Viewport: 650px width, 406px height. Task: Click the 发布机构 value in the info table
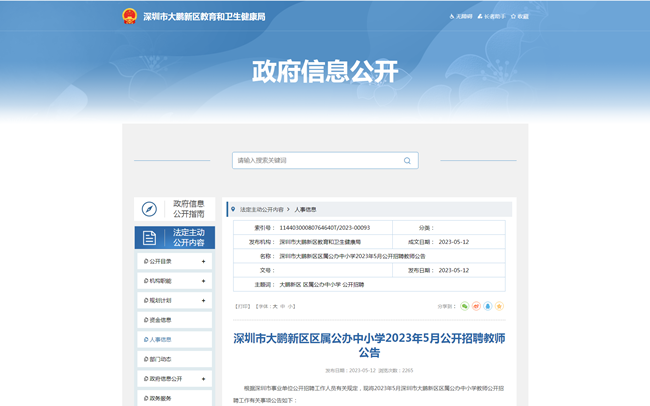coord(320,242)
